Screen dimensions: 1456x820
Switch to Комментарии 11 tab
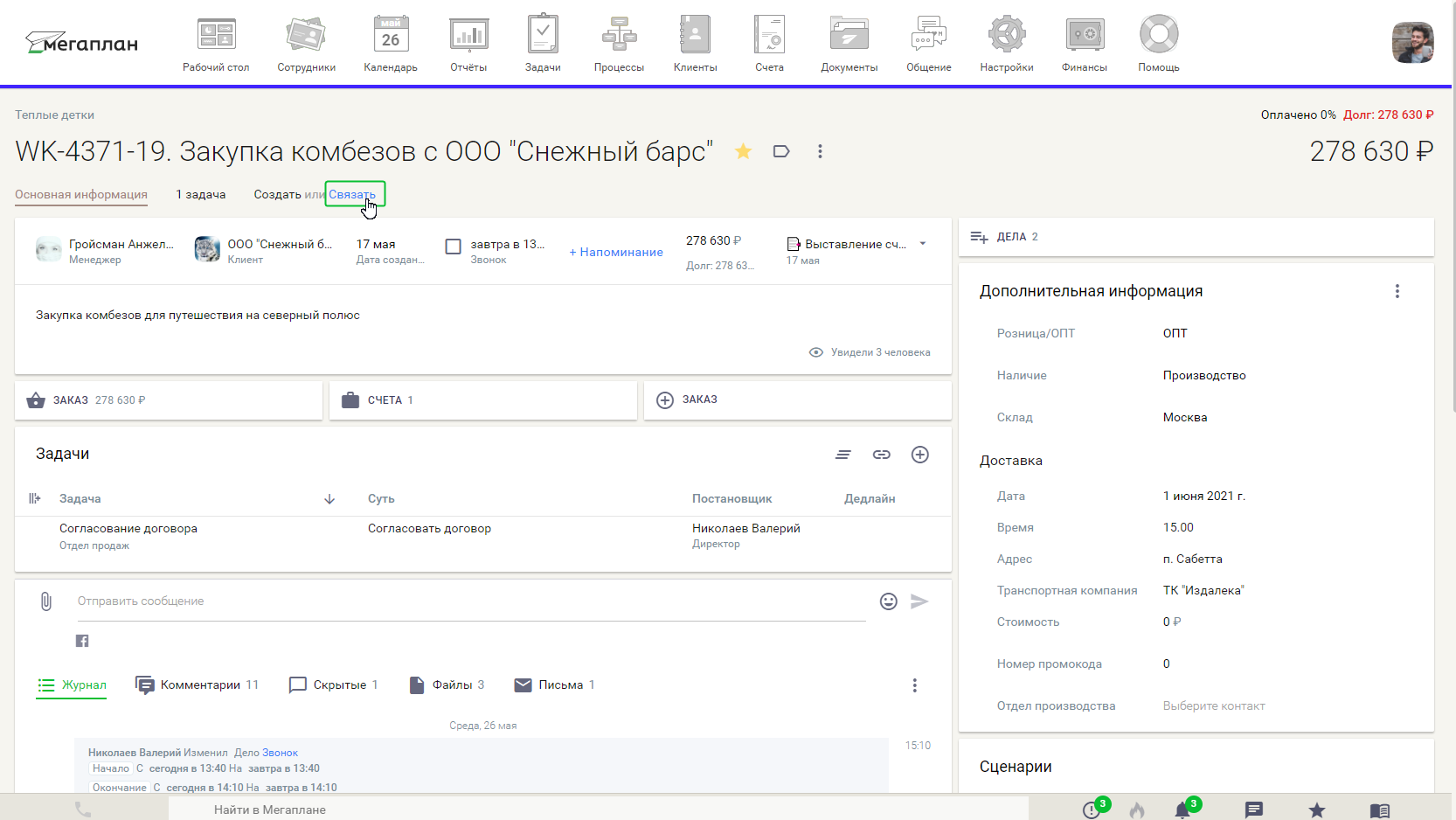point(198,685)
